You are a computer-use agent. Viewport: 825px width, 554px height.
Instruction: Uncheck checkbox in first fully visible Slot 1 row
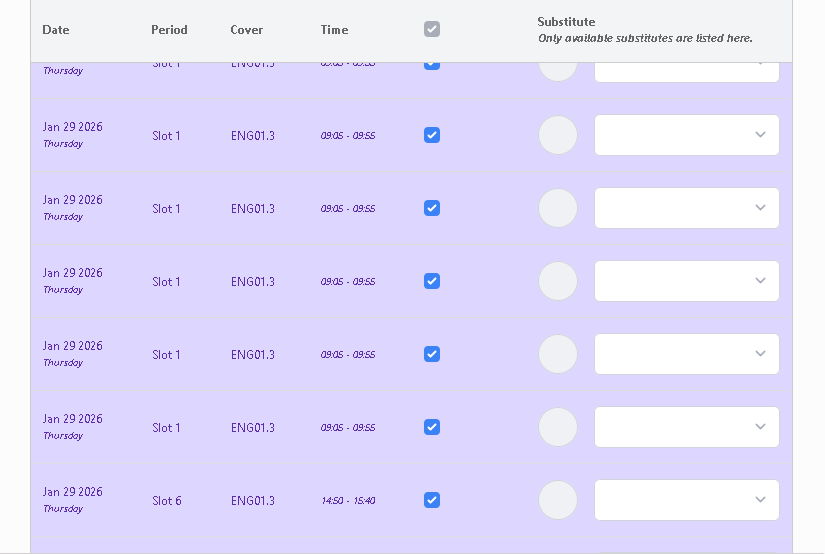432,135
